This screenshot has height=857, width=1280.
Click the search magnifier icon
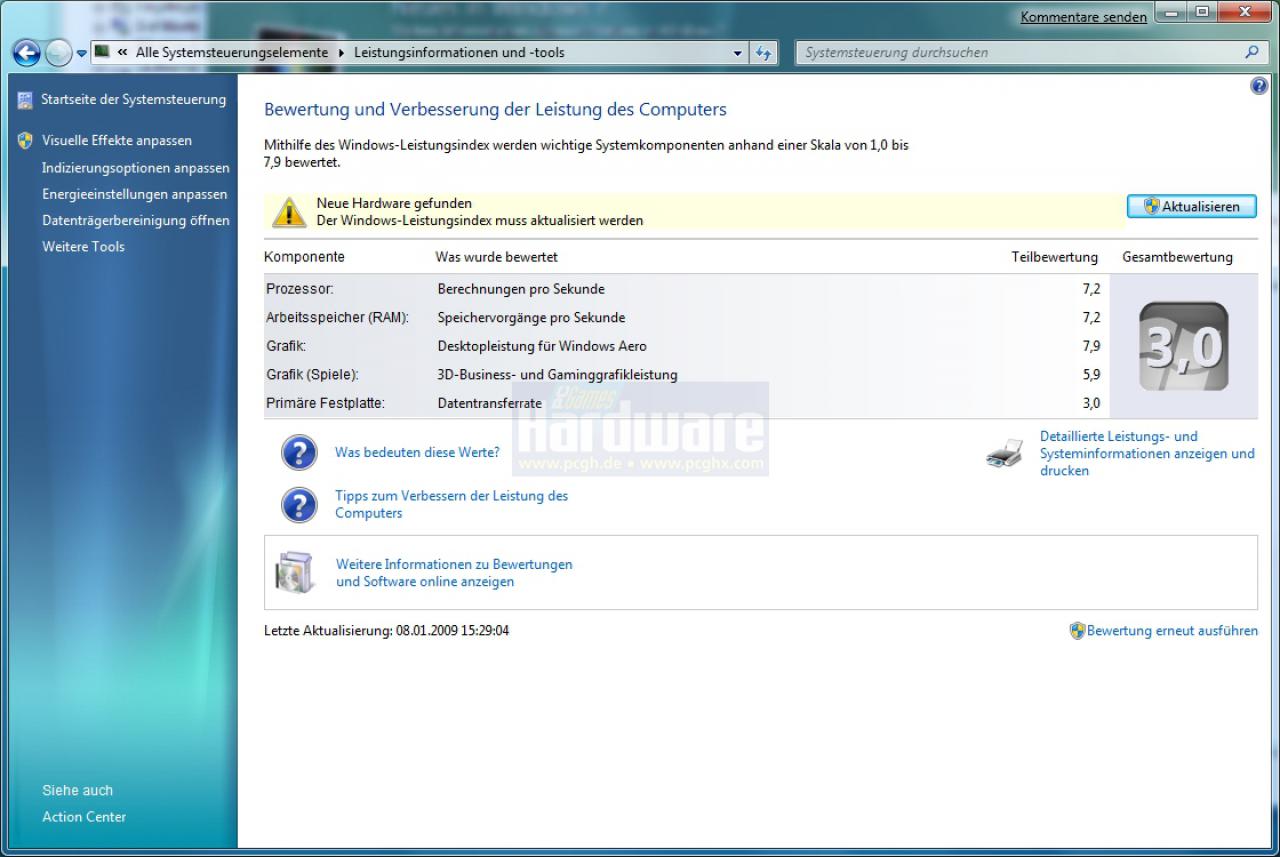(x=1251, y=52)
